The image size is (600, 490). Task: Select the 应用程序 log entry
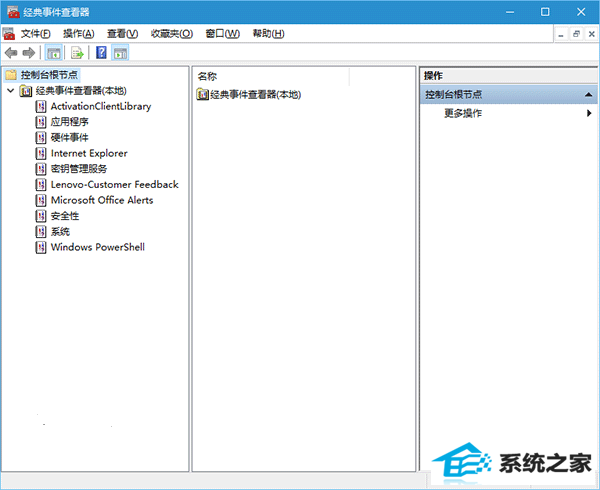70,122
